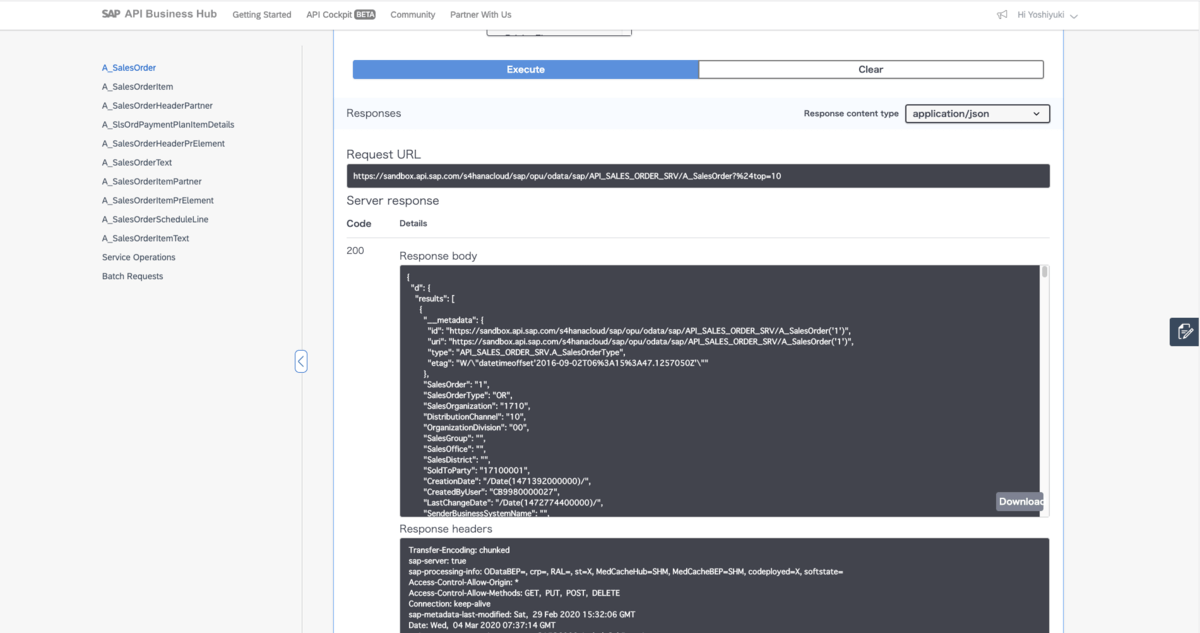Select A_SalesOrderText entity

click(x=137, y=163)
